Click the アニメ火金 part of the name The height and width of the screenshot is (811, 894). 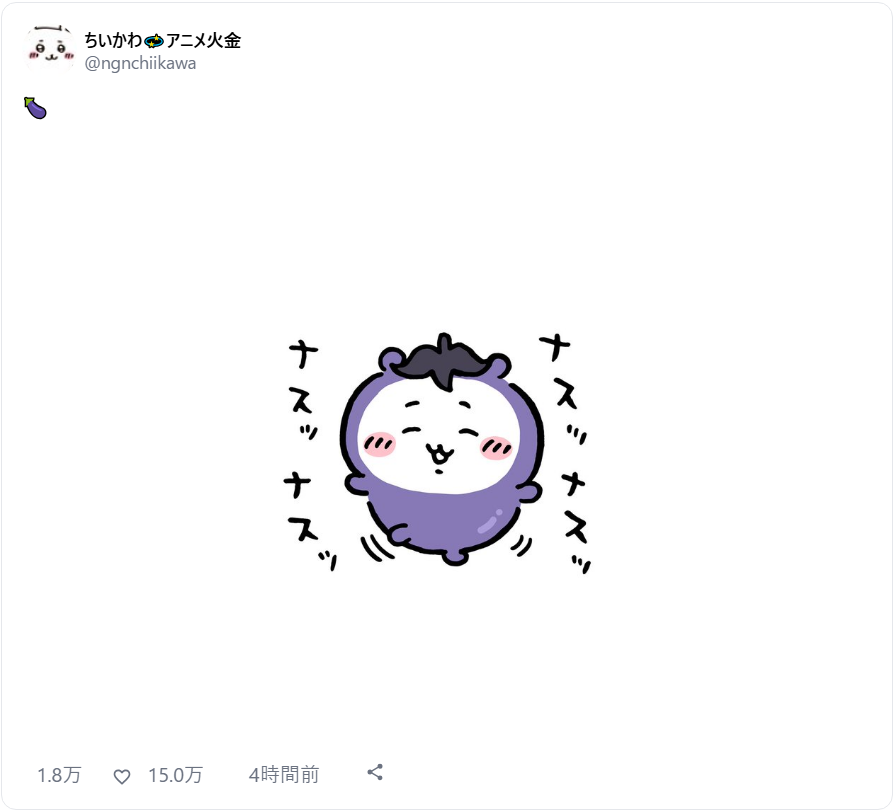coord(204,40)
